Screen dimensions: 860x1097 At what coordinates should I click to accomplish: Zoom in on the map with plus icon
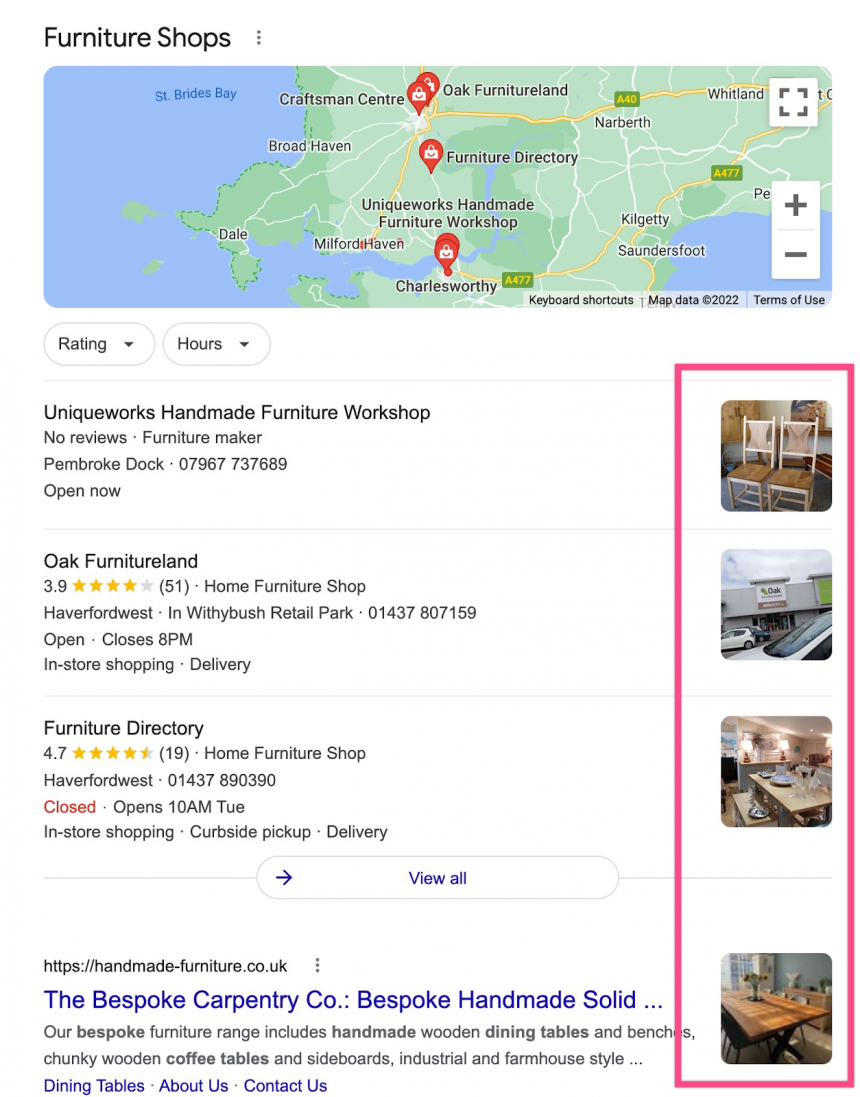click(x=795, y=205)
